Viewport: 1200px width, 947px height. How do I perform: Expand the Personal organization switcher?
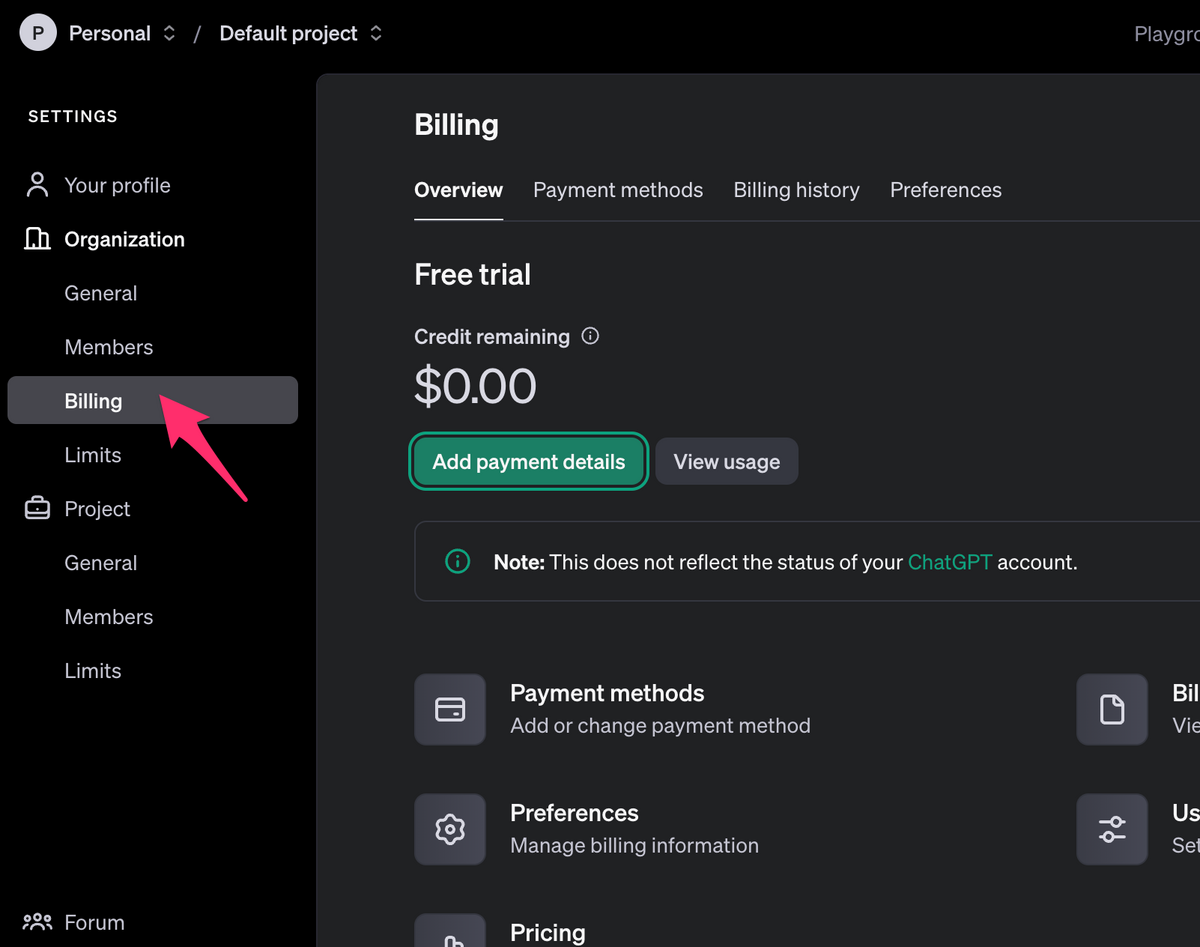click(x=169, y=34)
